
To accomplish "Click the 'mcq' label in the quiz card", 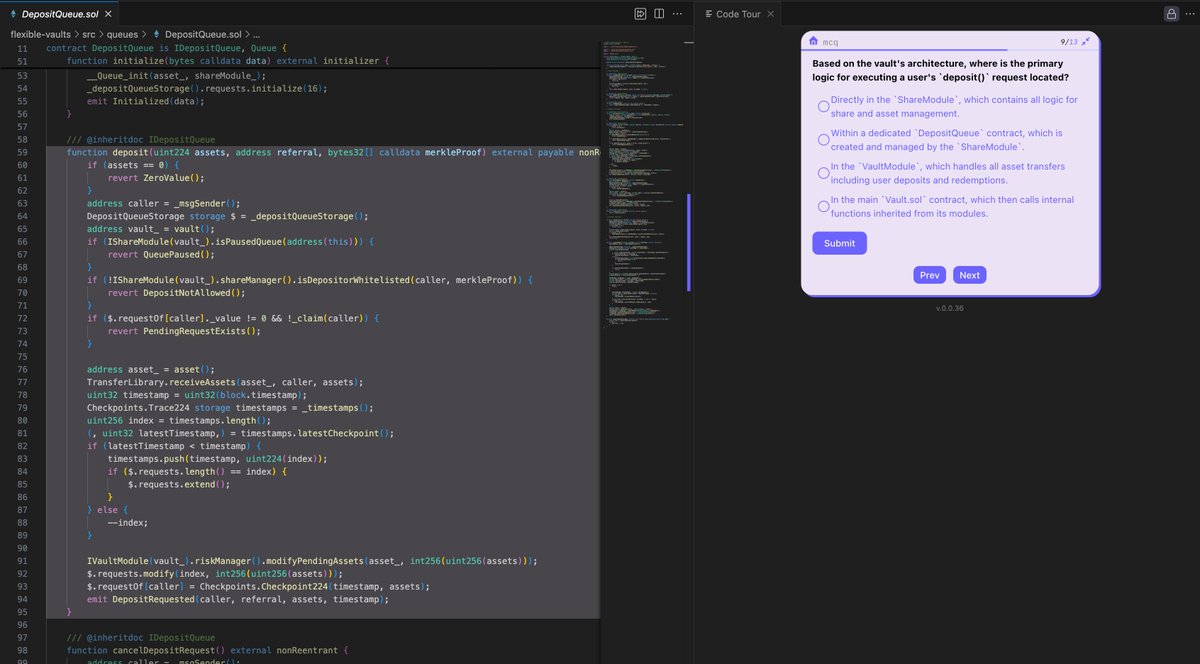I will coord(831,42).
